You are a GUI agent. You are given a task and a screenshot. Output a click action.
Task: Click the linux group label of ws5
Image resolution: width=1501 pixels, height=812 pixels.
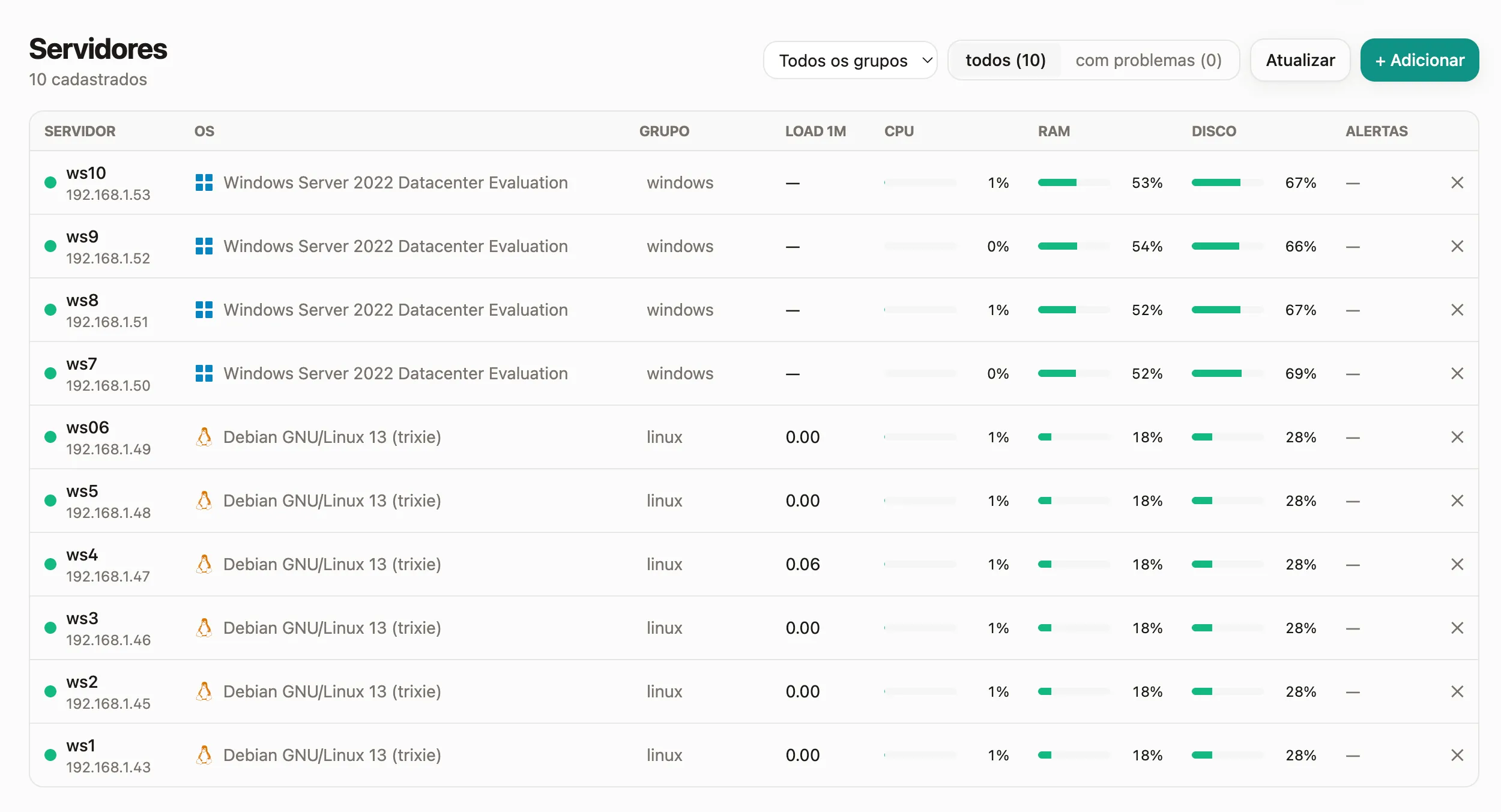coord(664,501)
